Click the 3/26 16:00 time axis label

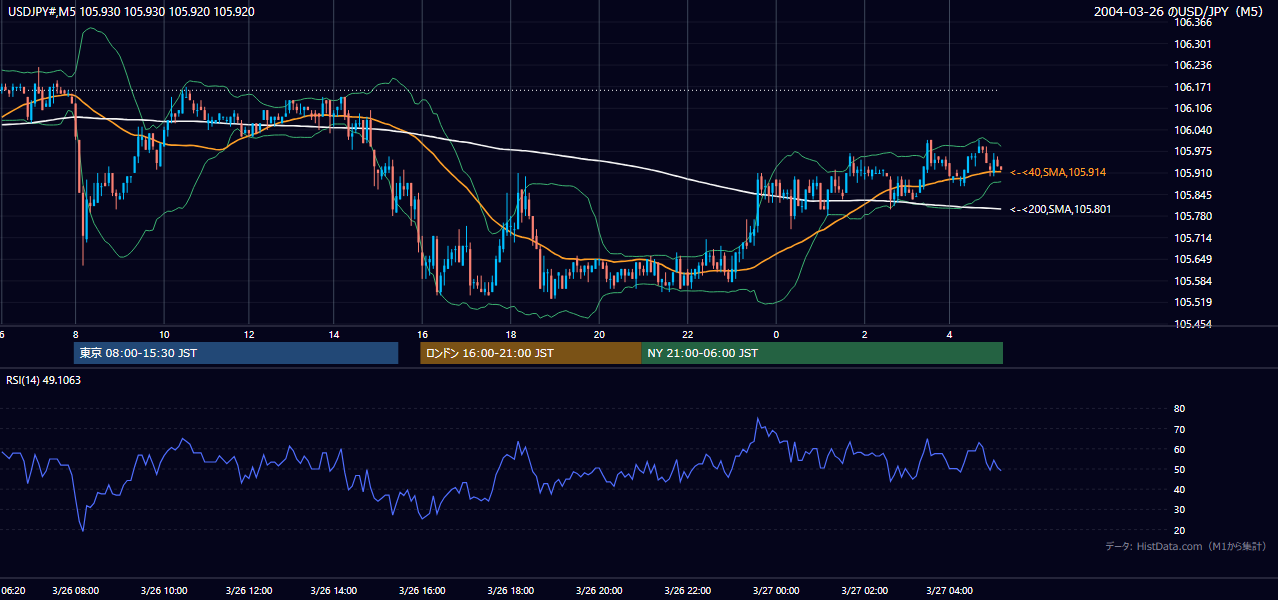point(422,590)
